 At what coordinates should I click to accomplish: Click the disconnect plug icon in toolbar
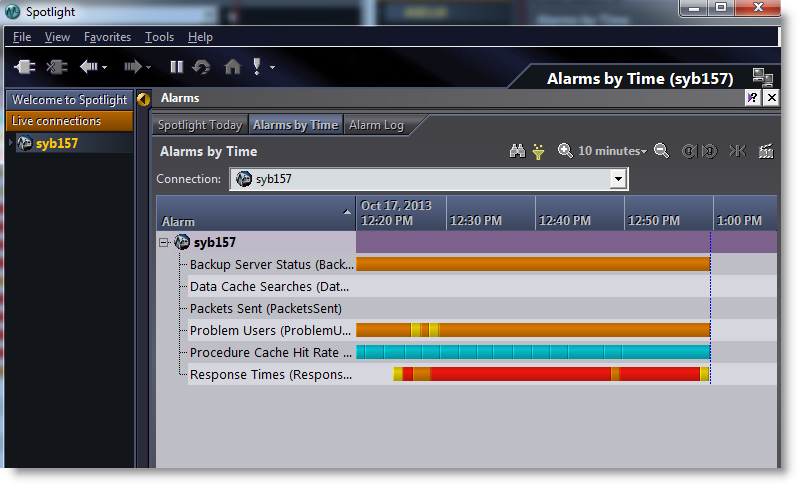click(x=57, y=67)
